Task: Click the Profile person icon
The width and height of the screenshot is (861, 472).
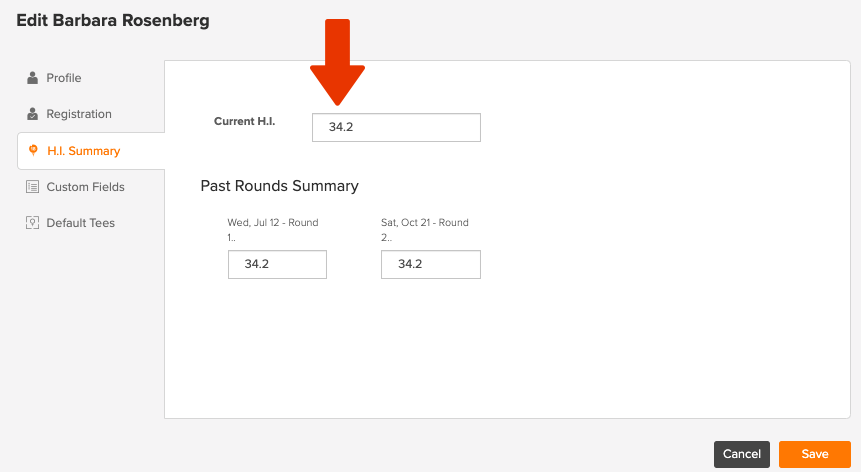Action: [32, 78]
